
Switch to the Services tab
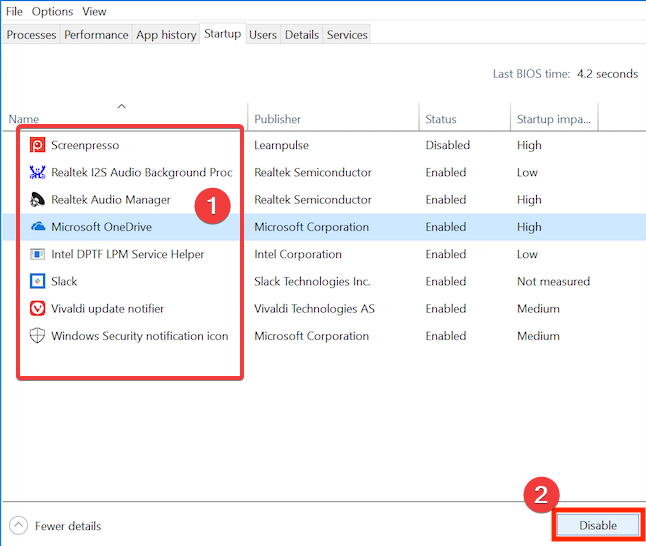tap(347, 35)
